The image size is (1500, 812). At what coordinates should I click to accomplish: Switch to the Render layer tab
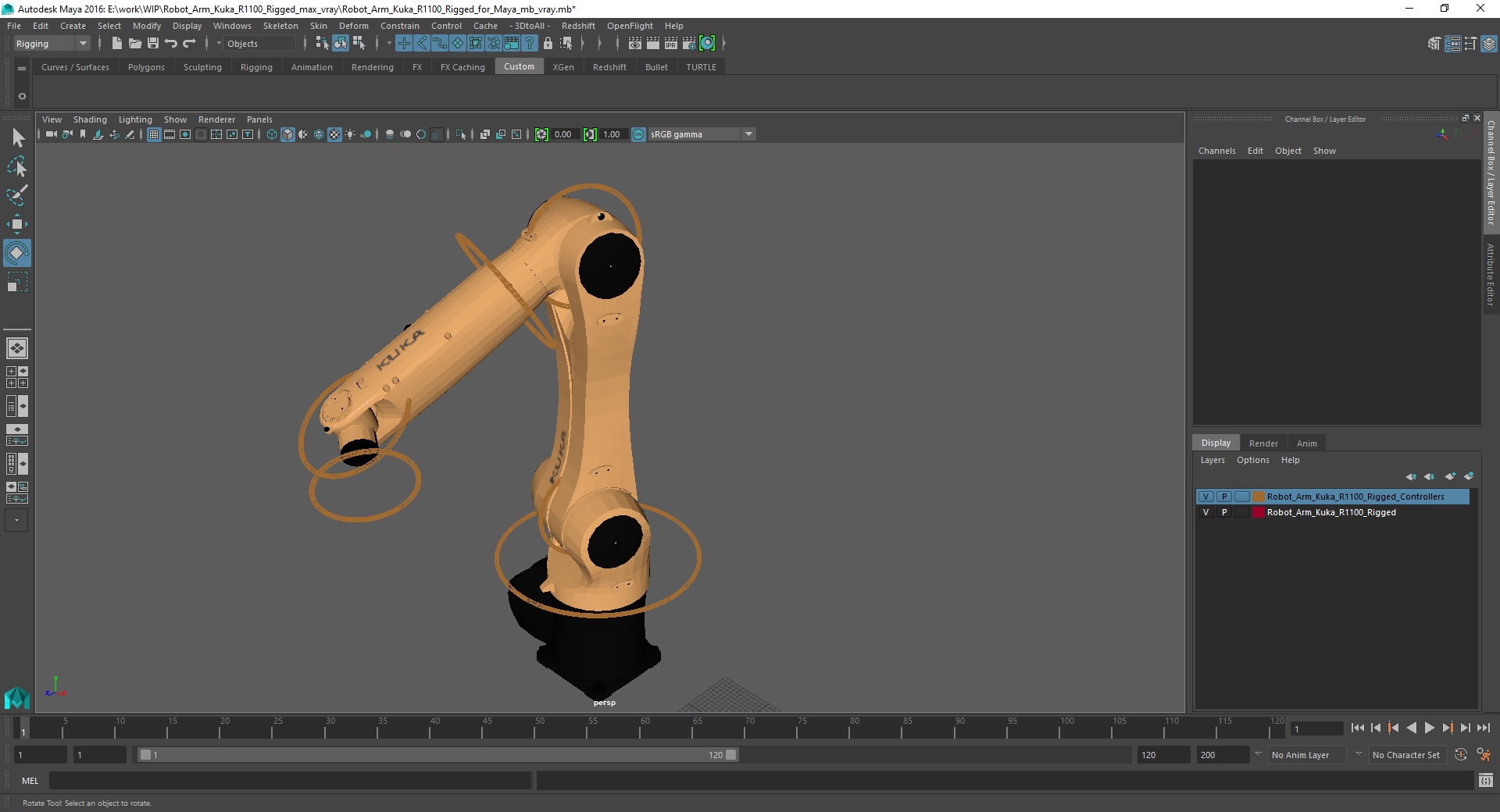(1263, 443)
